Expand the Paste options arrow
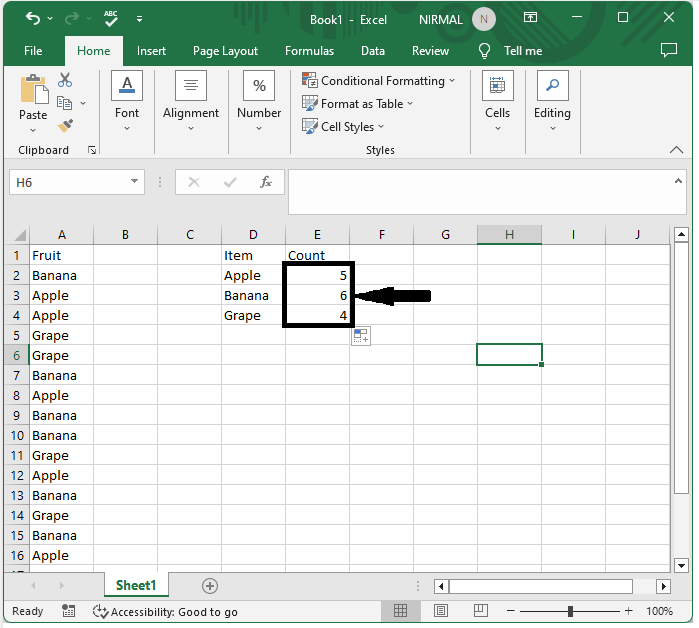The image size is (699, 628). pos(33,130)
